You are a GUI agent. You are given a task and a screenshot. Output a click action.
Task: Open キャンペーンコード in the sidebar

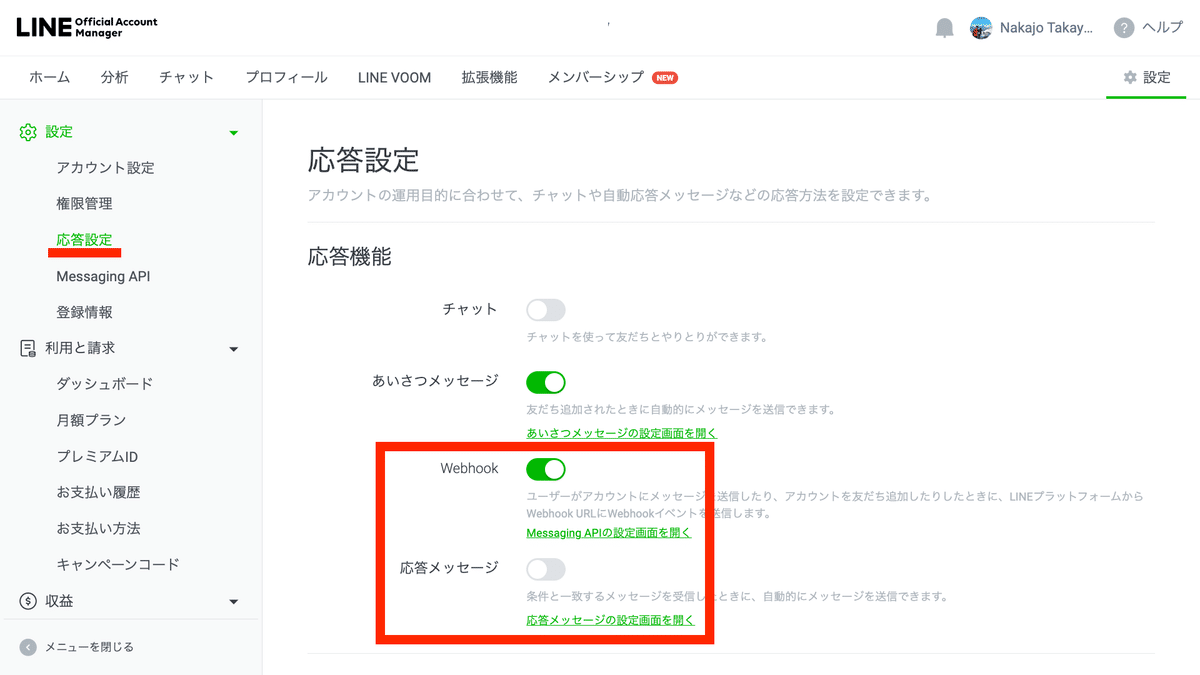[118, 564]
